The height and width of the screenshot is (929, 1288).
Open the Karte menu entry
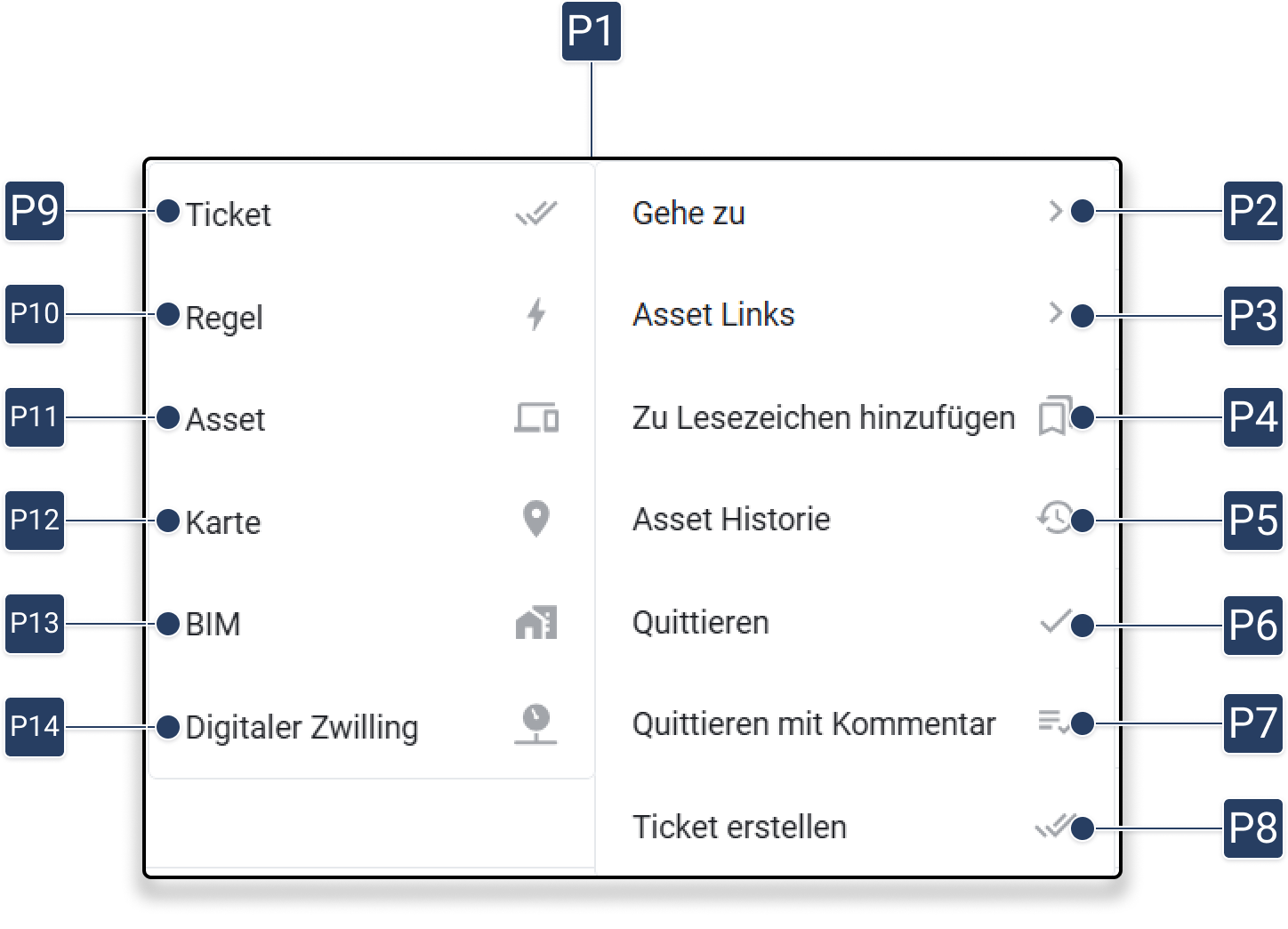[223, 522]
